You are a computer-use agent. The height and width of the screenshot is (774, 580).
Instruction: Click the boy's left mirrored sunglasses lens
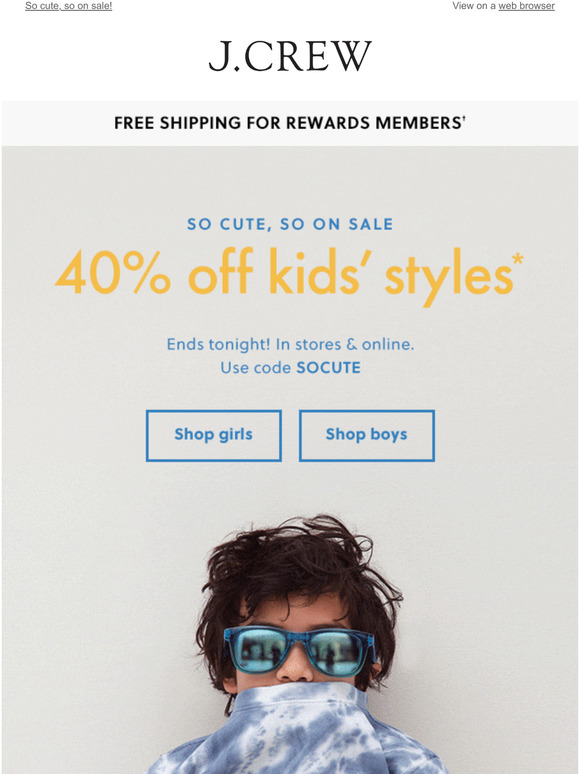point(262,648)
